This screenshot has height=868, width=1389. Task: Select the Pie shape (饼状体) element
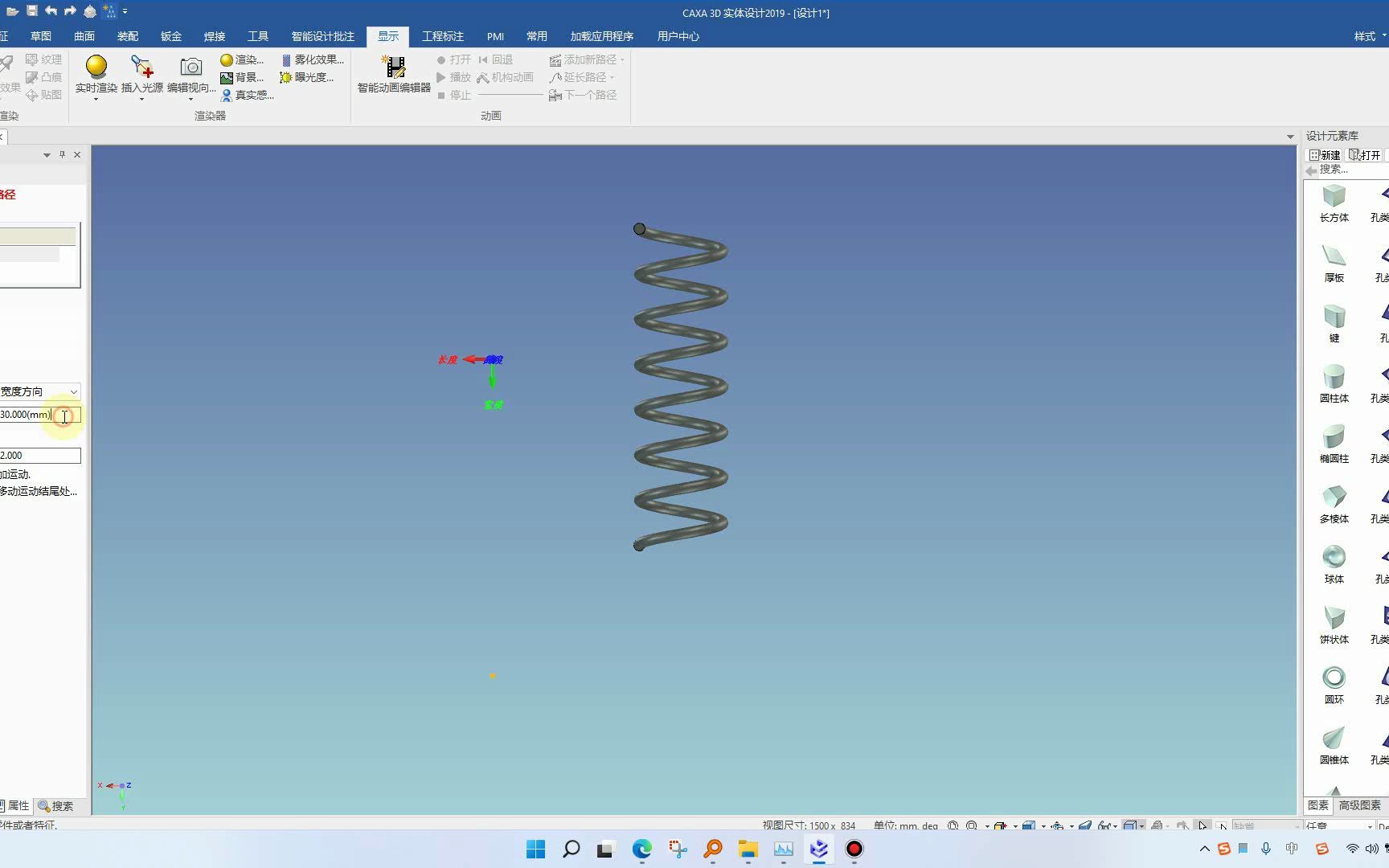(1334, 624)
